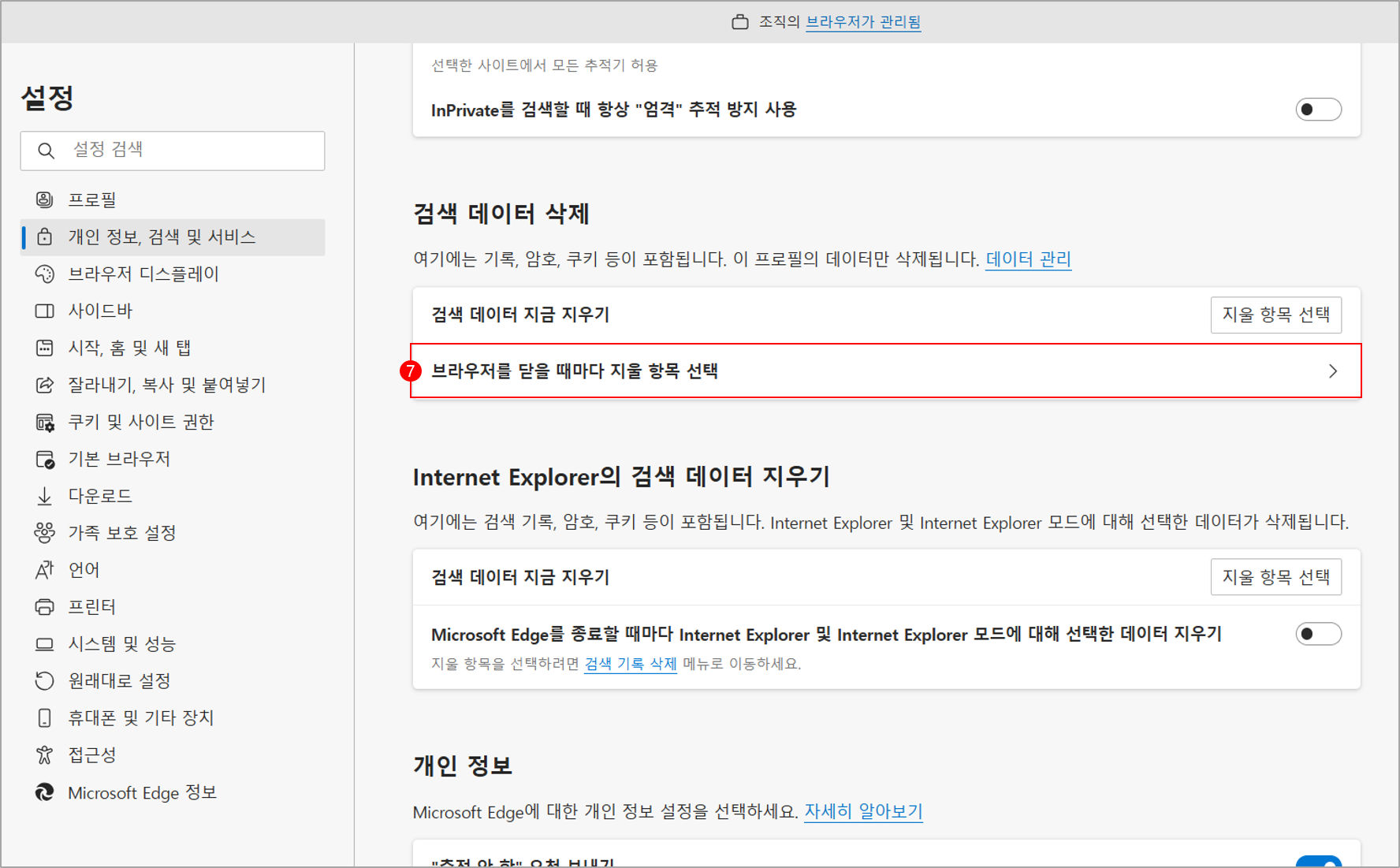Click the printer icon in the sidebar
Viewport: 1400px width, 868px height.
(45, 607)
